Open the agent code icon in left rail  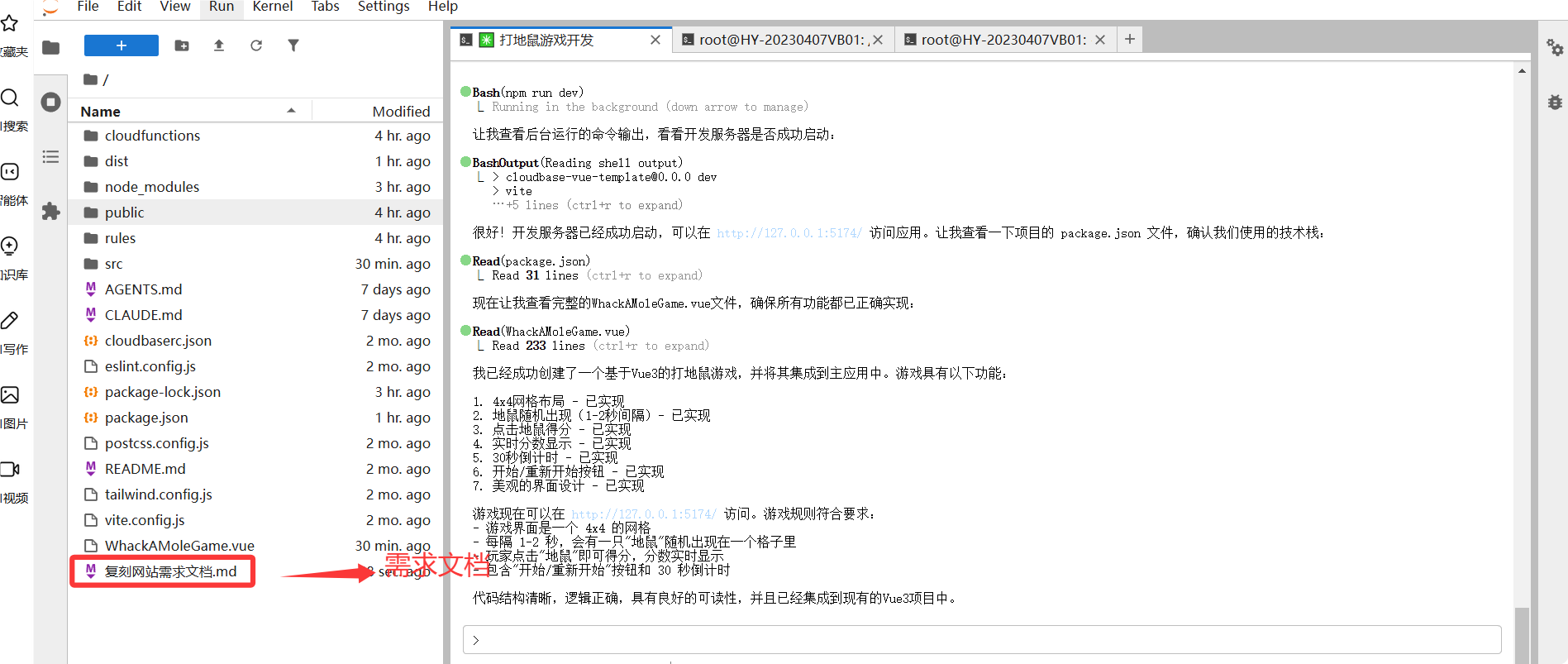pyautogui.click(x=10, y=172)
